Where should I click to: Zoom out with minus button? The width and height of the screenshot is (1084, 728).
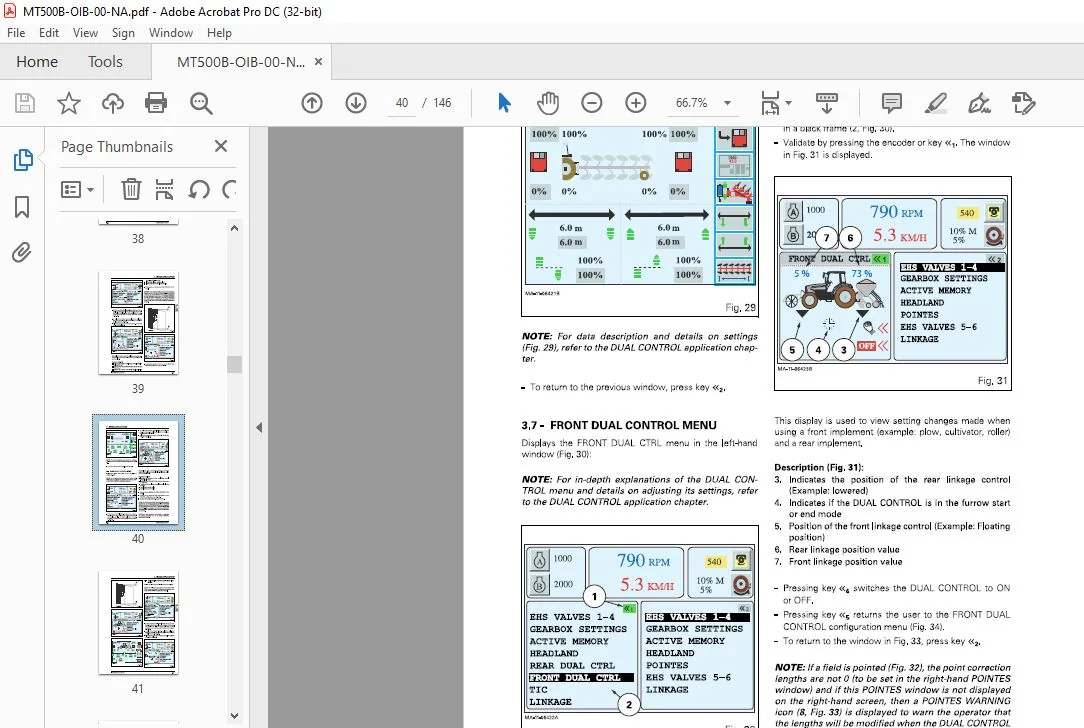(x=592, y=103)
